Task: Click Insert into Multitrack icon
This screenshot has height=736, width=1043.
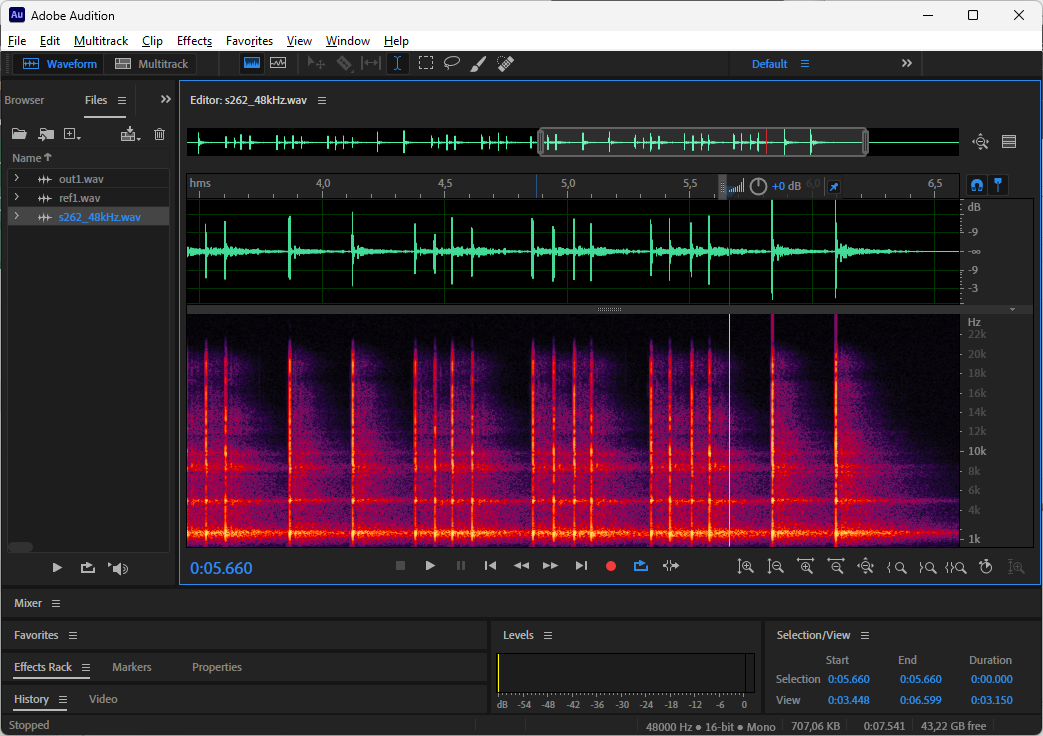Action: pyautogui.click(x=130, y=134)
